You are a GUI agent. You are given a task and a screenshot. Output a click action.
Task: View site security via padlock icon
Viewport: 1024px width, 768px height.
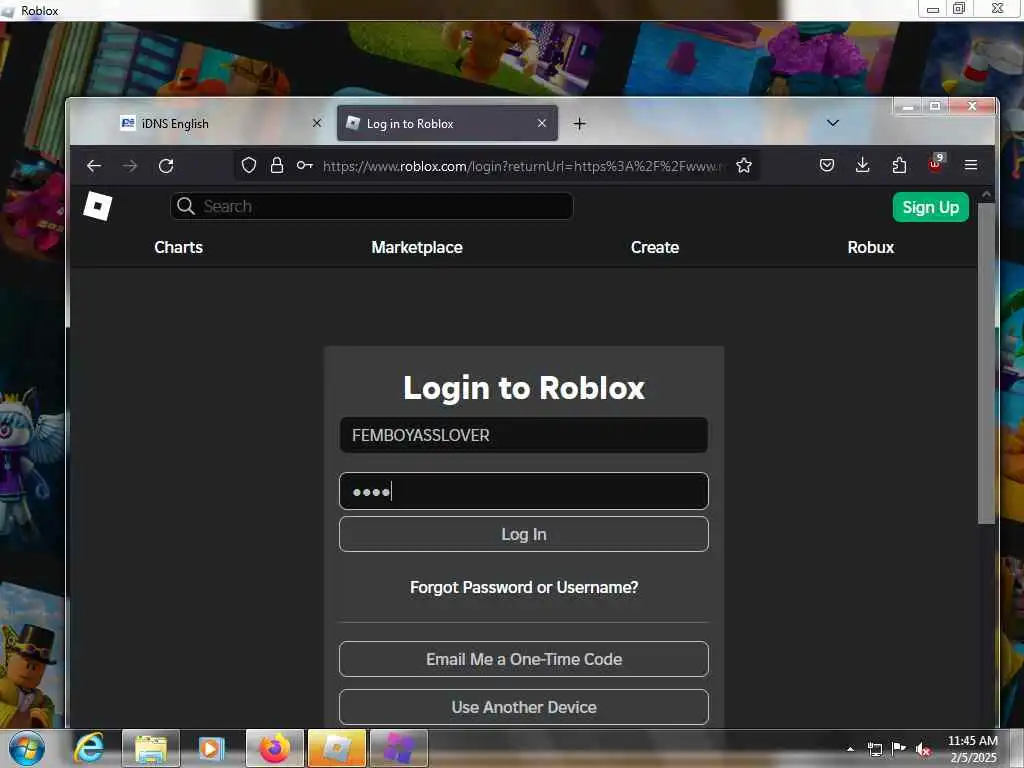277,166
